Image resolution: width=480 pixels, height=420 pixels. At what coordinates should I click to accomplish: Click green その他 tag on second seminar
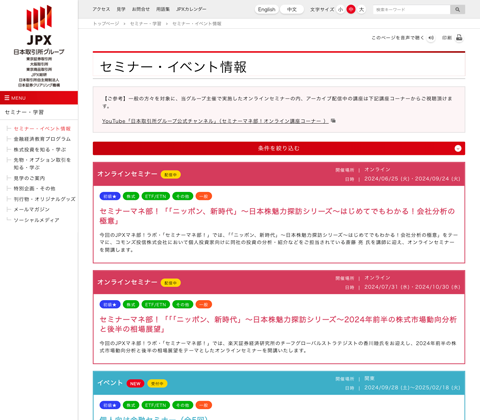[x=183, y=304]
